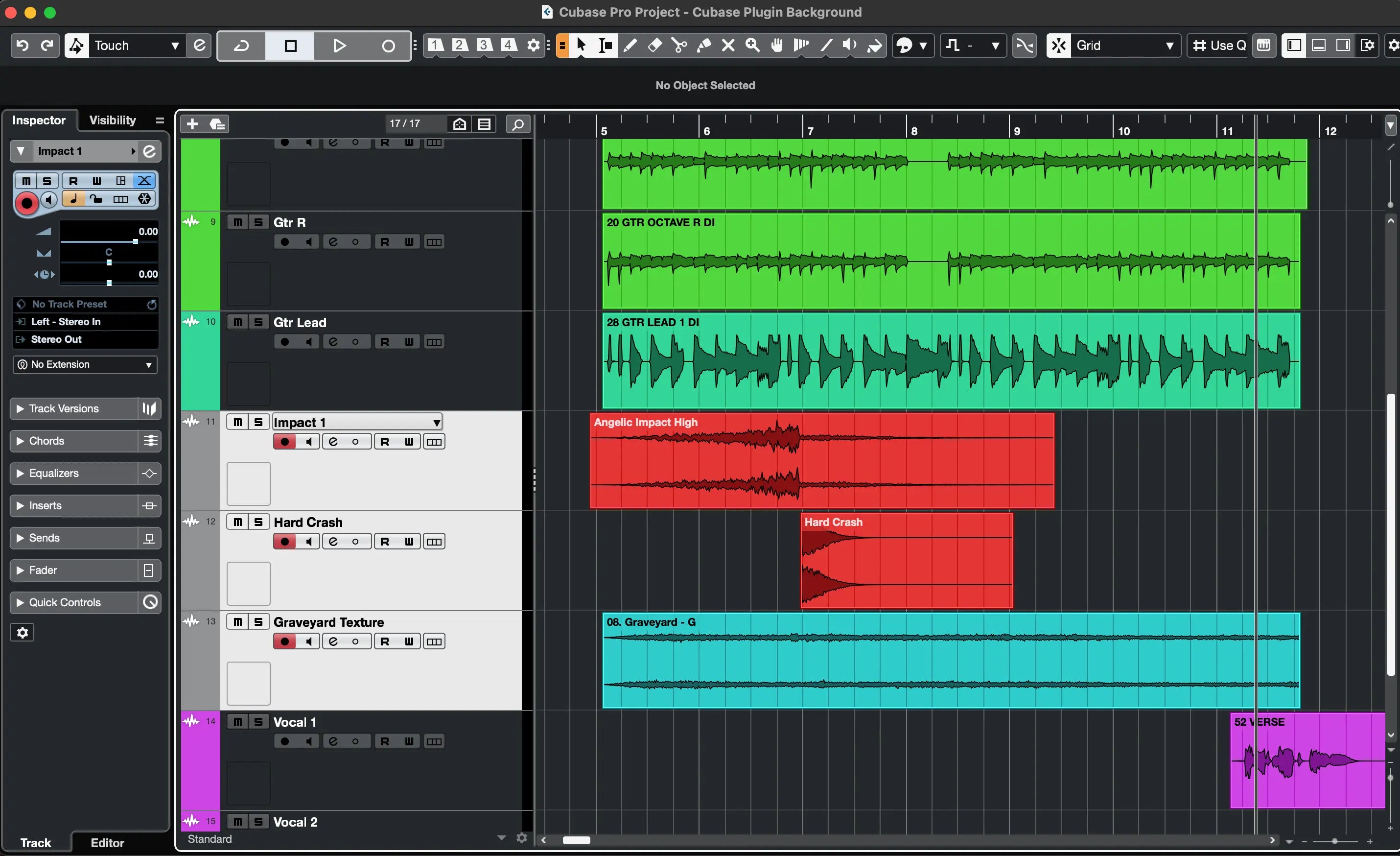Expand the Equalizers section in the Inspector
Screen dimensions: 1400x856
pos(20,473)
